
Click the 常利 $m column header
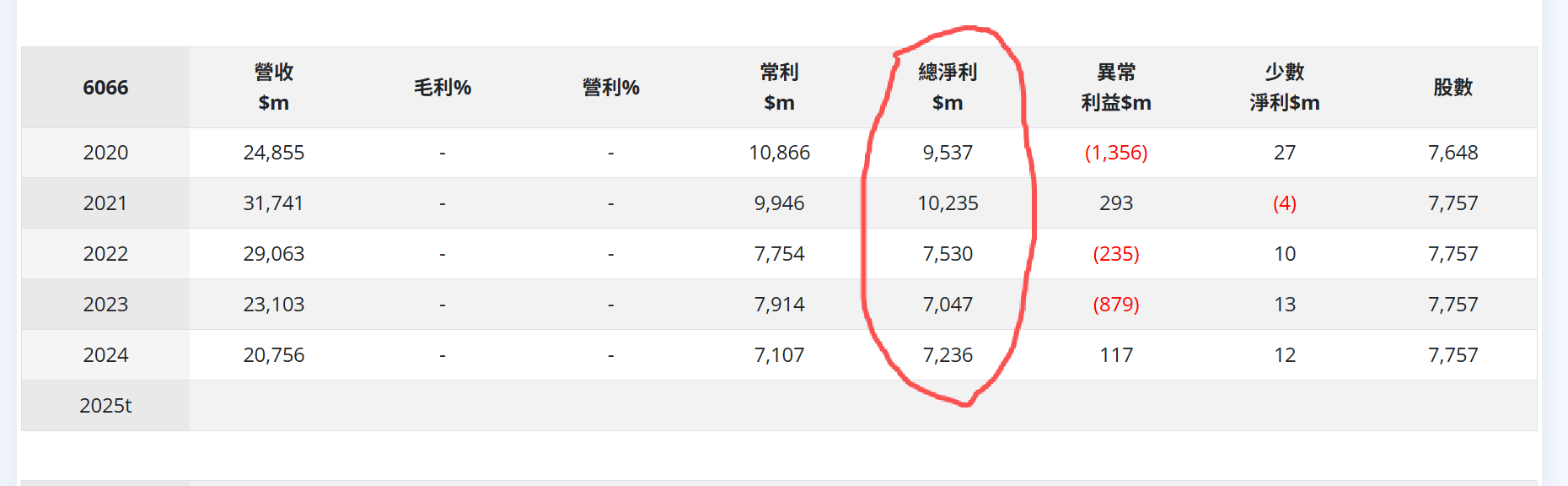tap(779, 88)
